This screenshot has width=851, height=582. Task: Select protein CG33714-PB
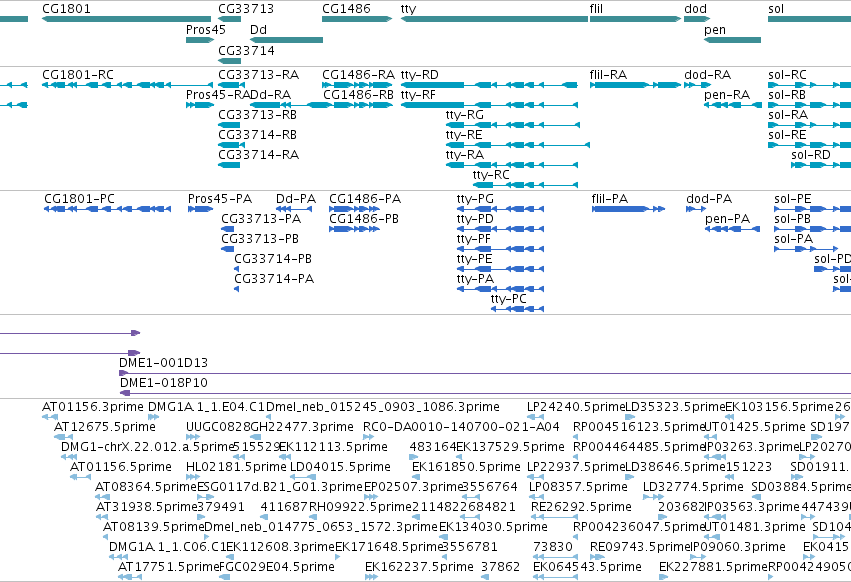(237, 269)
